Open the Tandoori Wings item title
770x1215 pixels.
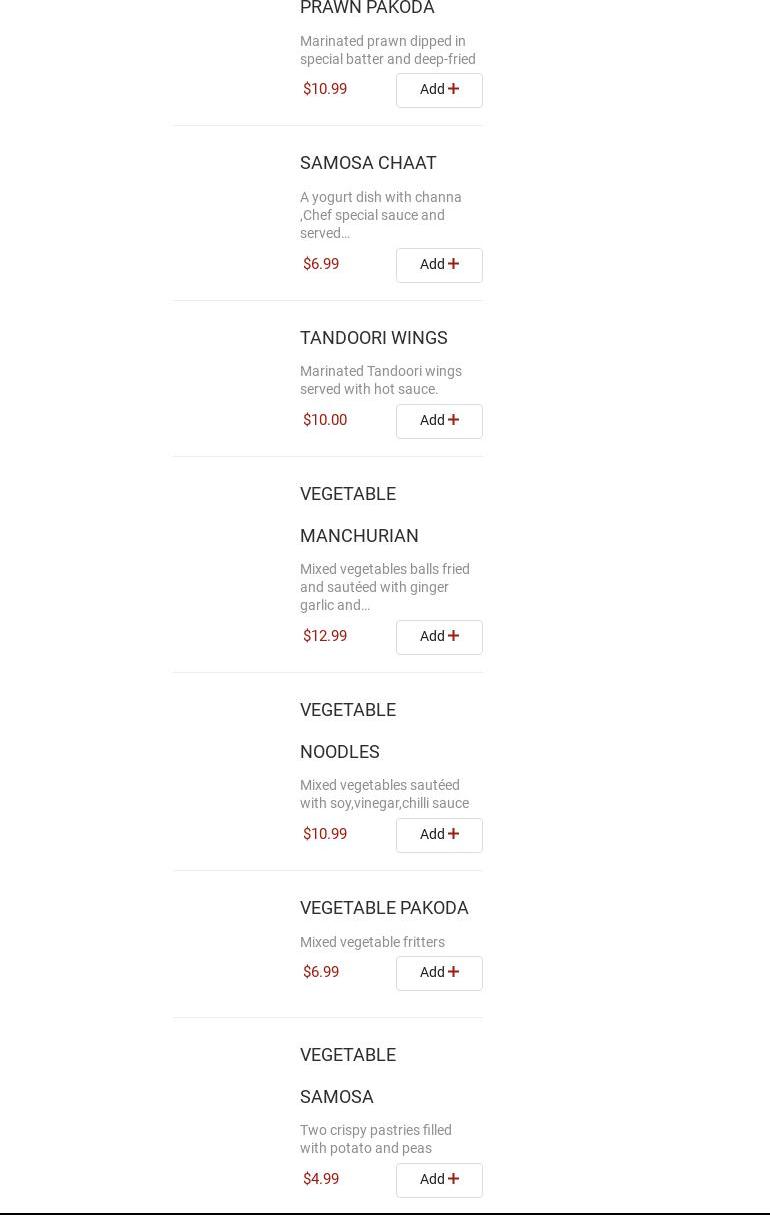click(x=373, y=338)
